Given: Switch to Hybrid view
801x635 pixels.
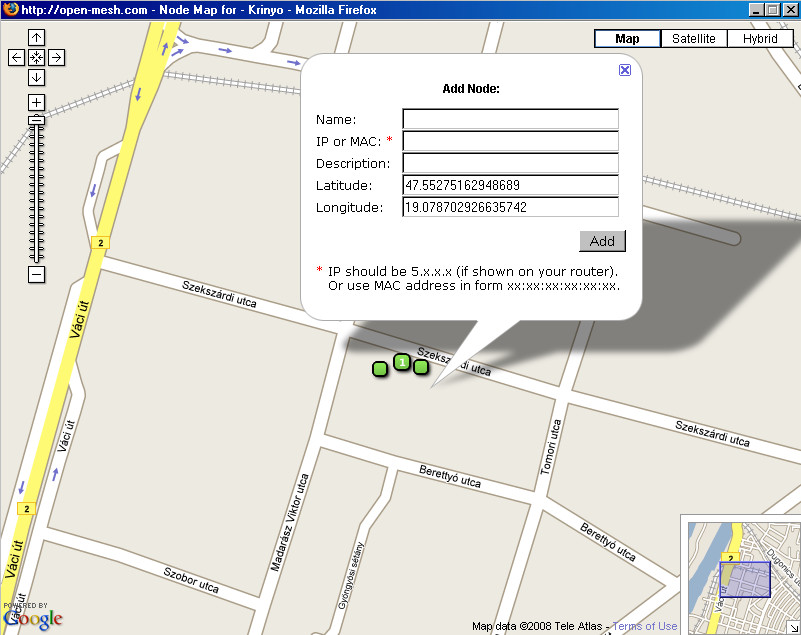Looking at the screenshot, I should [x=760, y=39].
